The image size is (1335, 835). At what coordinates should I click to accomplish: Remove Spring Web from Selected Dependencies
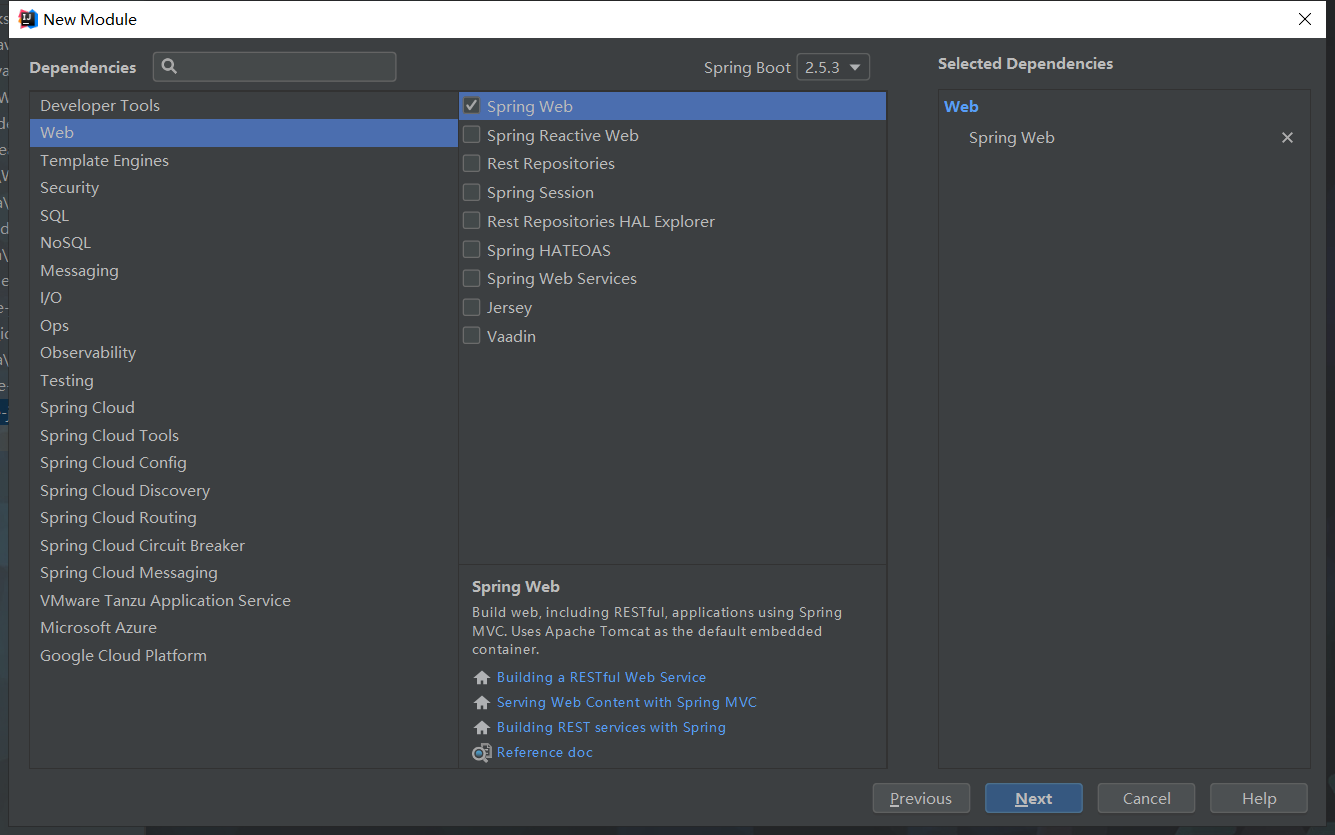(x=1287, y=138)
